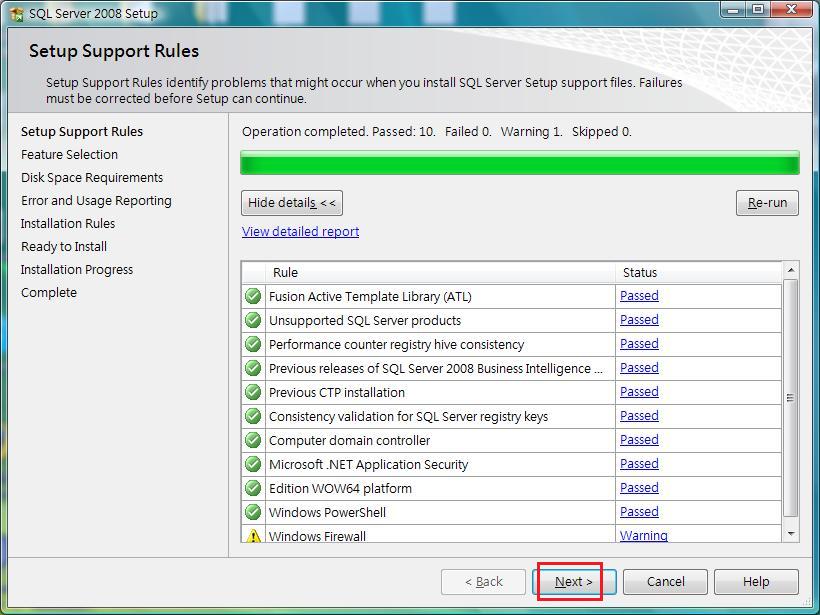Click yellow warning icon for Windows Firewall
Viewport: 820px width, 615px height.
click(253, 536)
